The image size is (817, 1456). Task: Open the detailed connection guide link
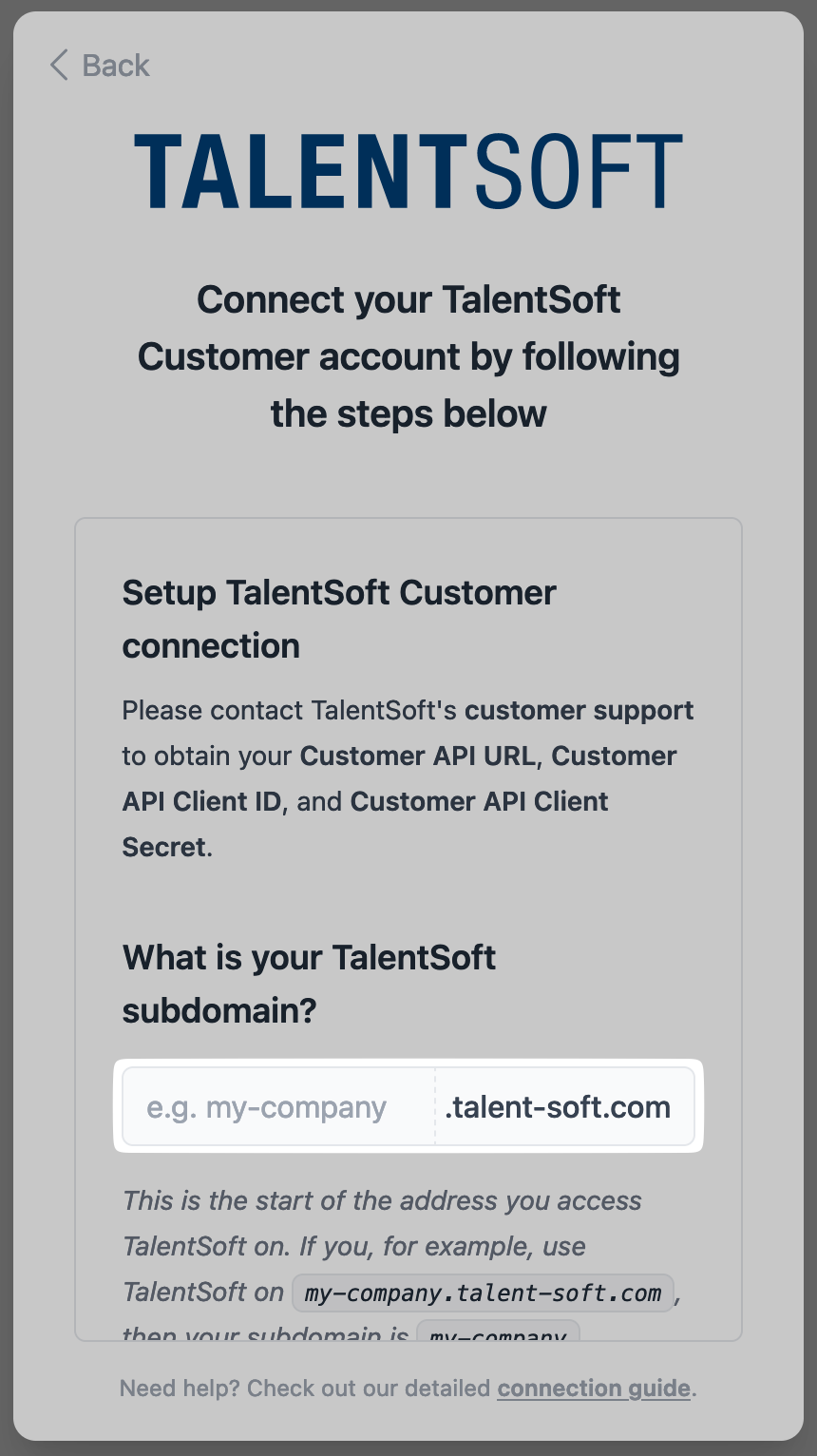click(594, 1389)
